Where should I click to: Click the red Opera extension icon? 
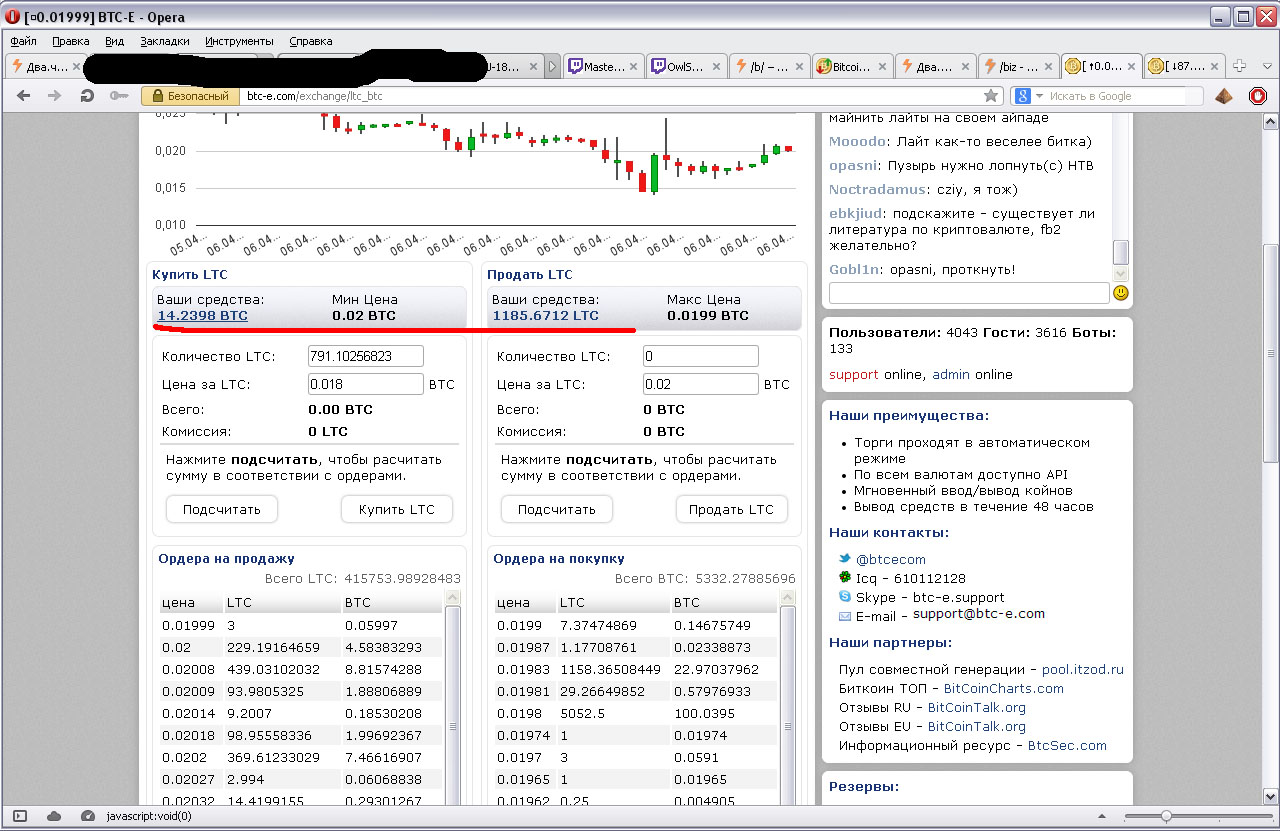tap(1257, 96)
